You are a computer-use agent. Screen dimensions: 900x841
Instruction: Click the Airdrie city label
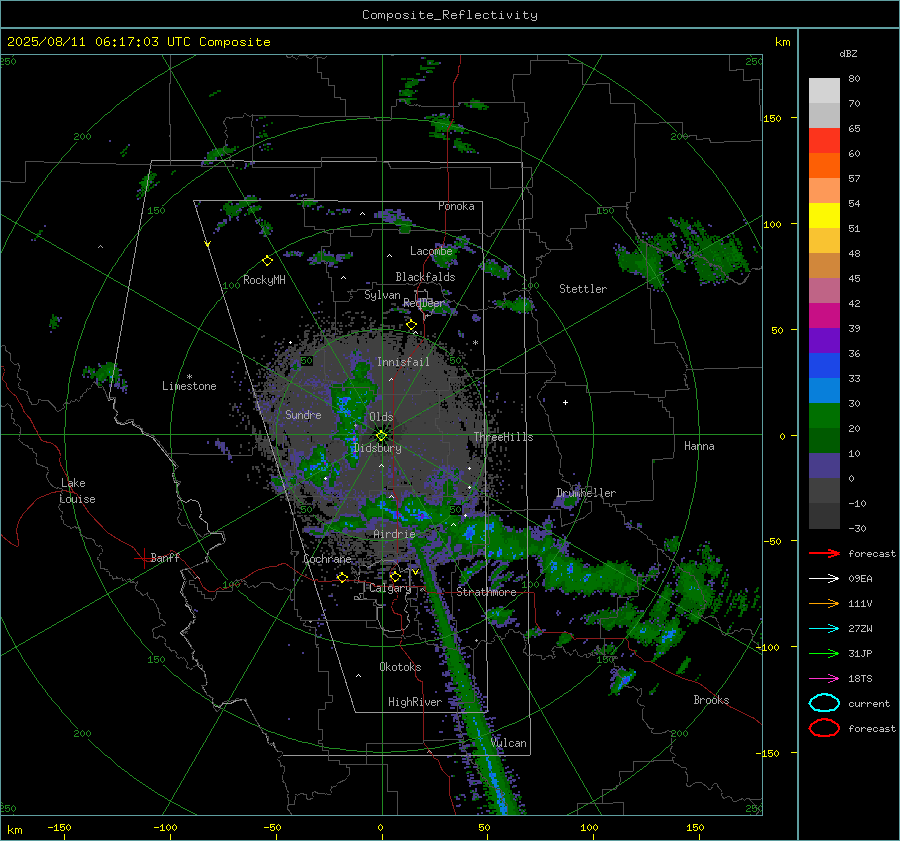point(394,534)
